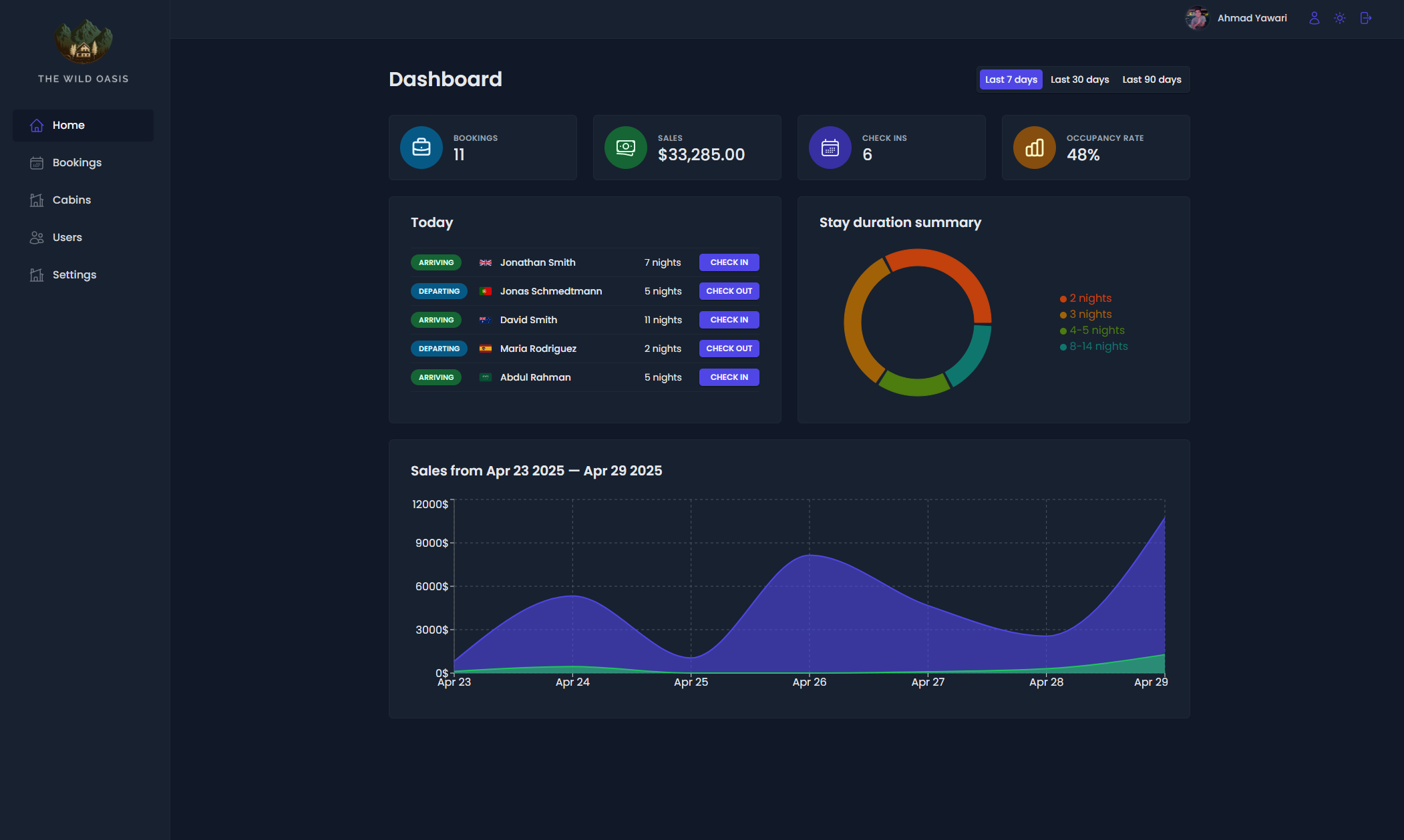This screenshot has height=840, width=1404.
Task: Open profile settings via the user icon
Action: [1314, 18]
